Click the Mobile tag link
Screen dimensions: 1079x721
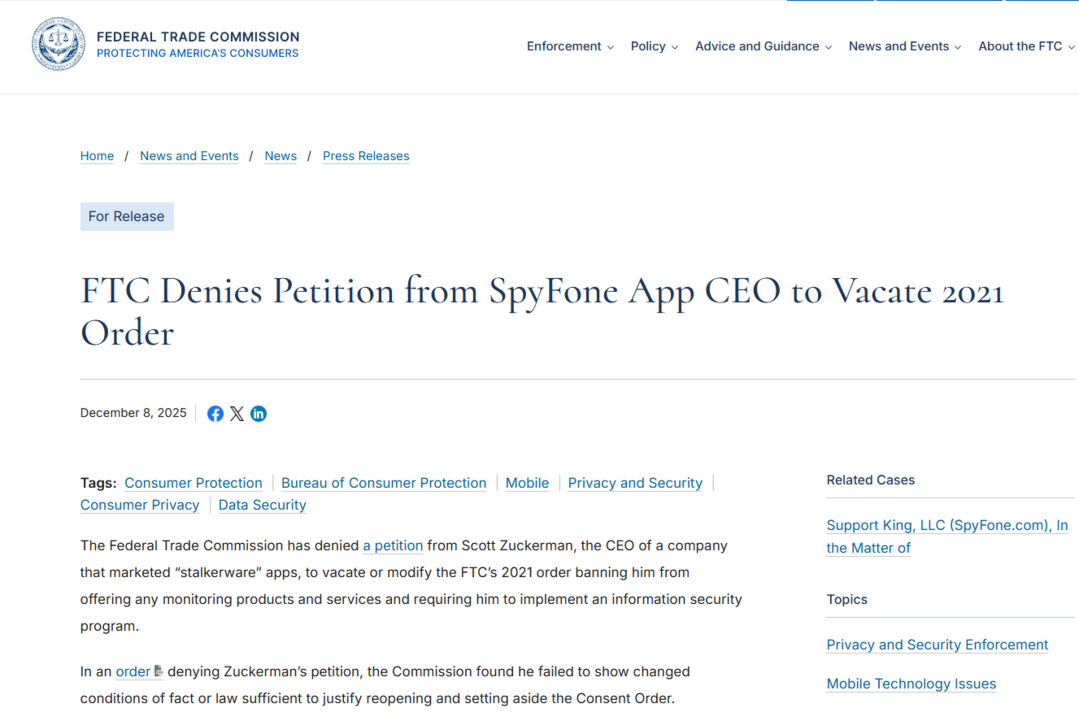527,483
